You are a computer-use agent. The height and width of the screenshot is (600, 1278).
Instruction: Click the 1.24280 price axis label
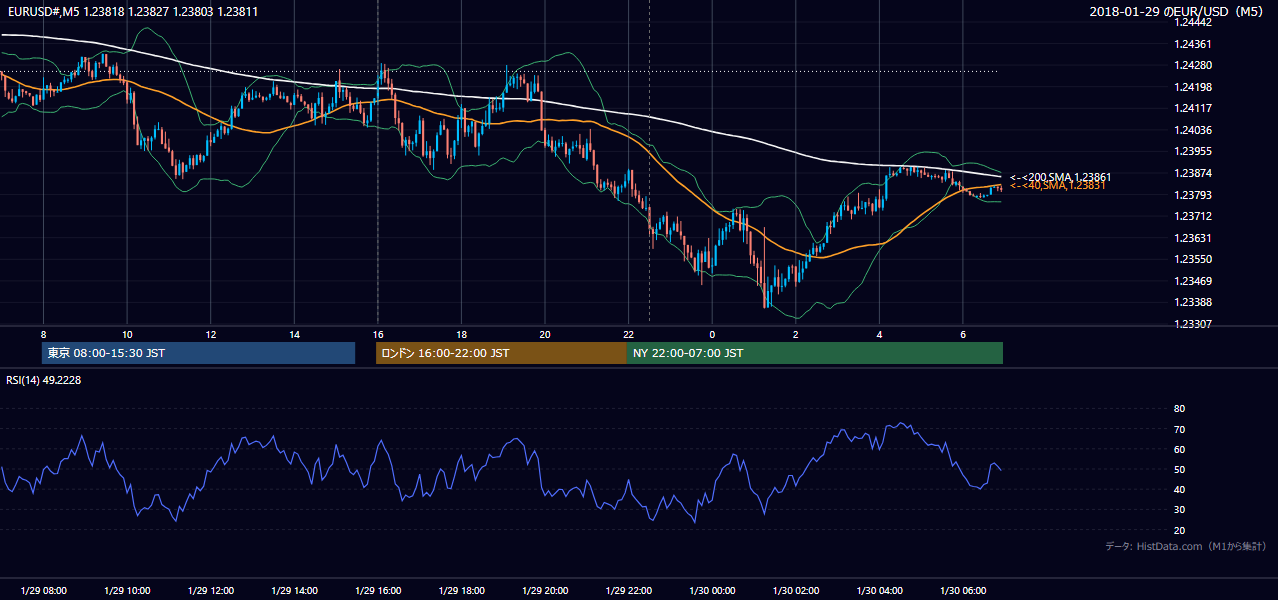click(1194, 66)
